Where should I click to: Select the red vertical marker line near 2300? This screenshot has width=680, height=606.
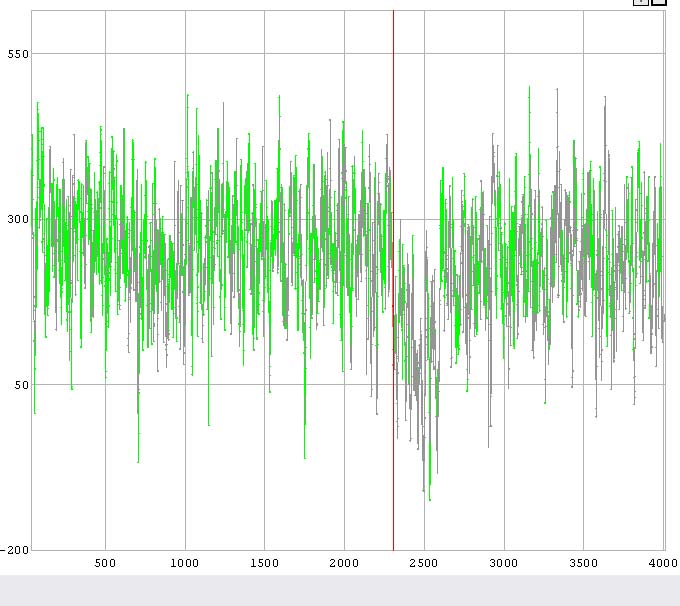[x=393, y=280]
